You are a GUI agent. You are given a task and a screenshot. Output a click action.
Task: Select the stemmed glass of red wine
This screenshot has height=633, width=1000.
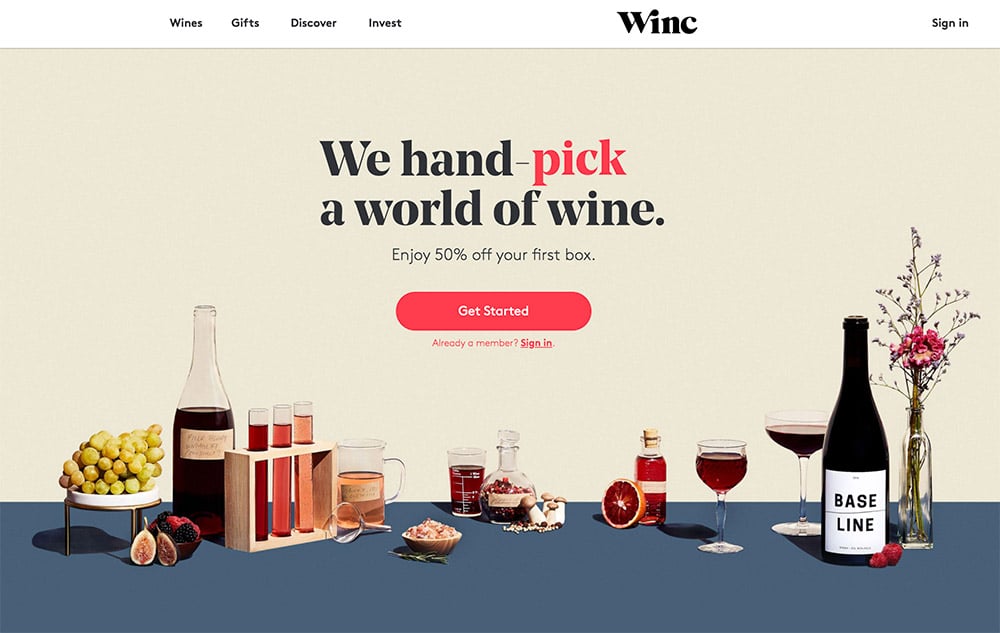[x=721, y=494]
